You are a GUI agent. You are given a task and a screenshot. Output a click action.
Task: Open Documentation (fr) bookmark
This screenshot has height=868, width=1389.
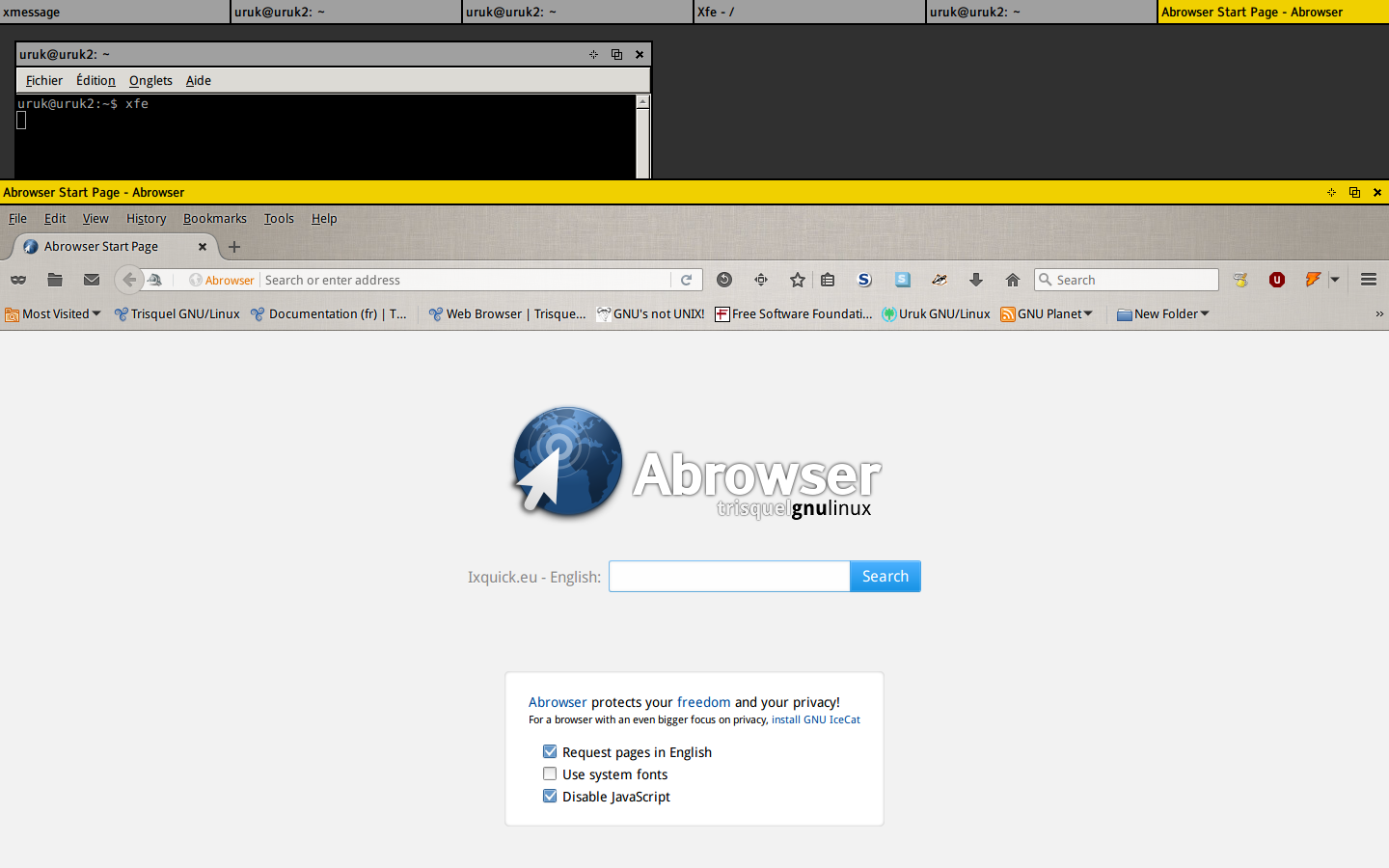[329, 313]
